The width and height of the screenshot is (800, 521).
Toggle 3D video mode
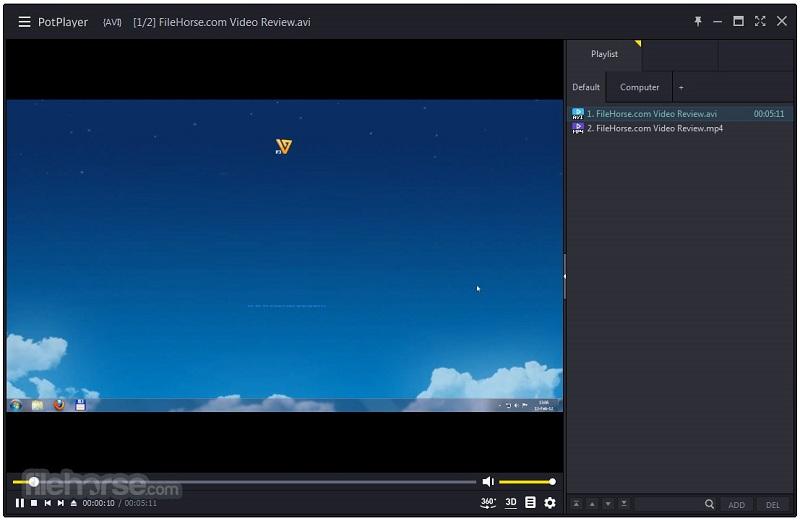(x=510, y=503)
